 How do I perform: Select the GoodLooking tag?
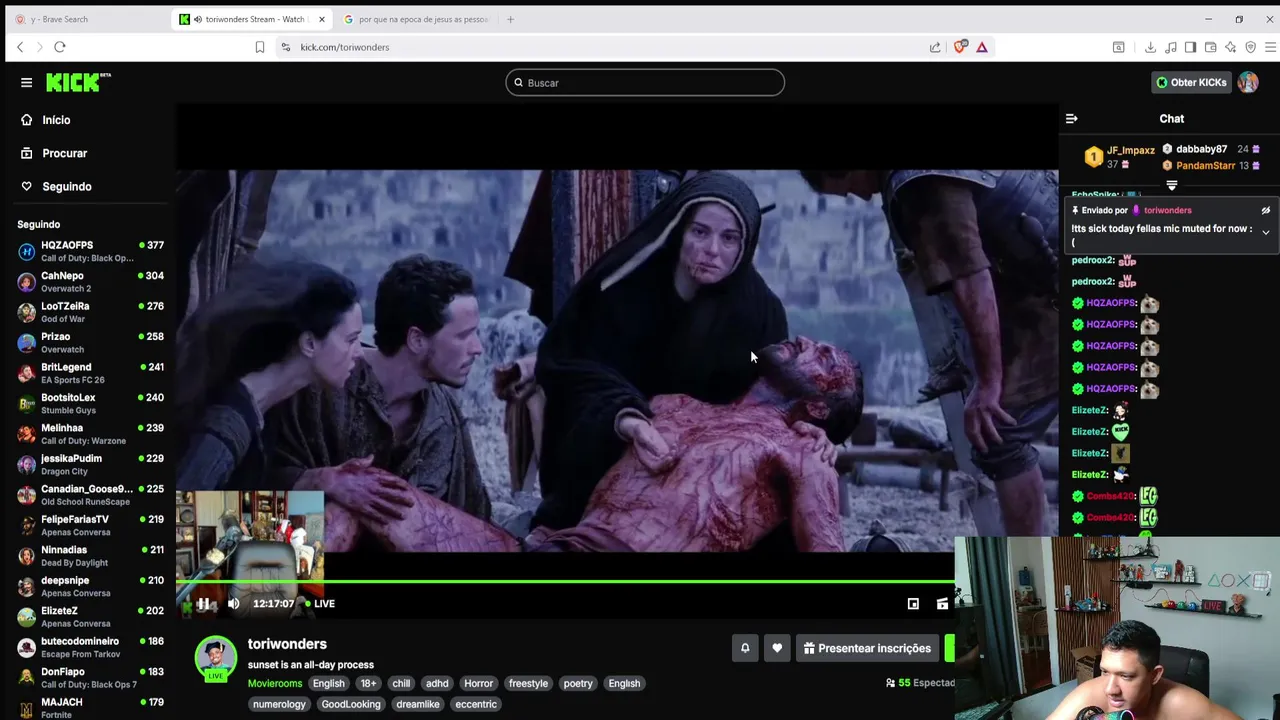pyautogui.click(x=351, y=704)
